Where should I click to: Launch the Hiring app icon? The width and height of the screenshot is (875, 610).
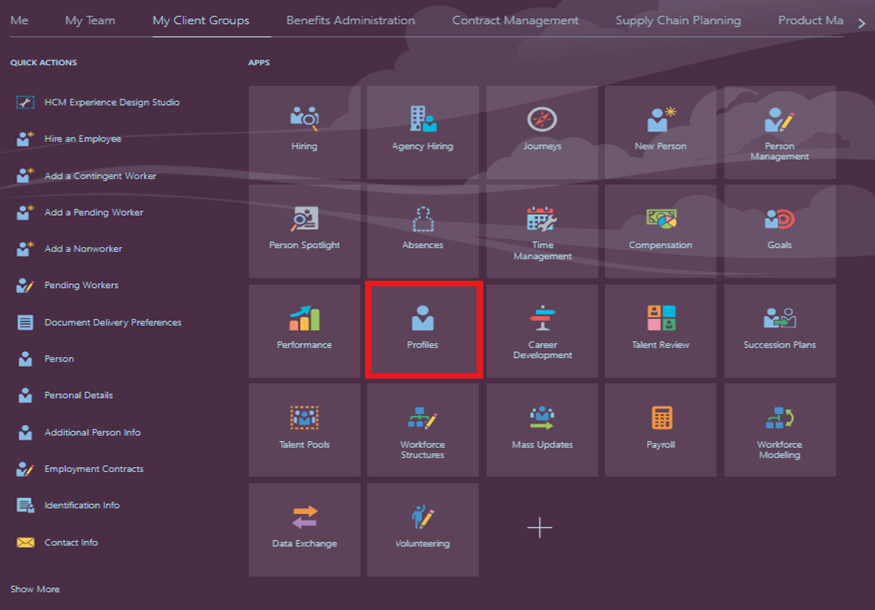(x=304, y=120)
